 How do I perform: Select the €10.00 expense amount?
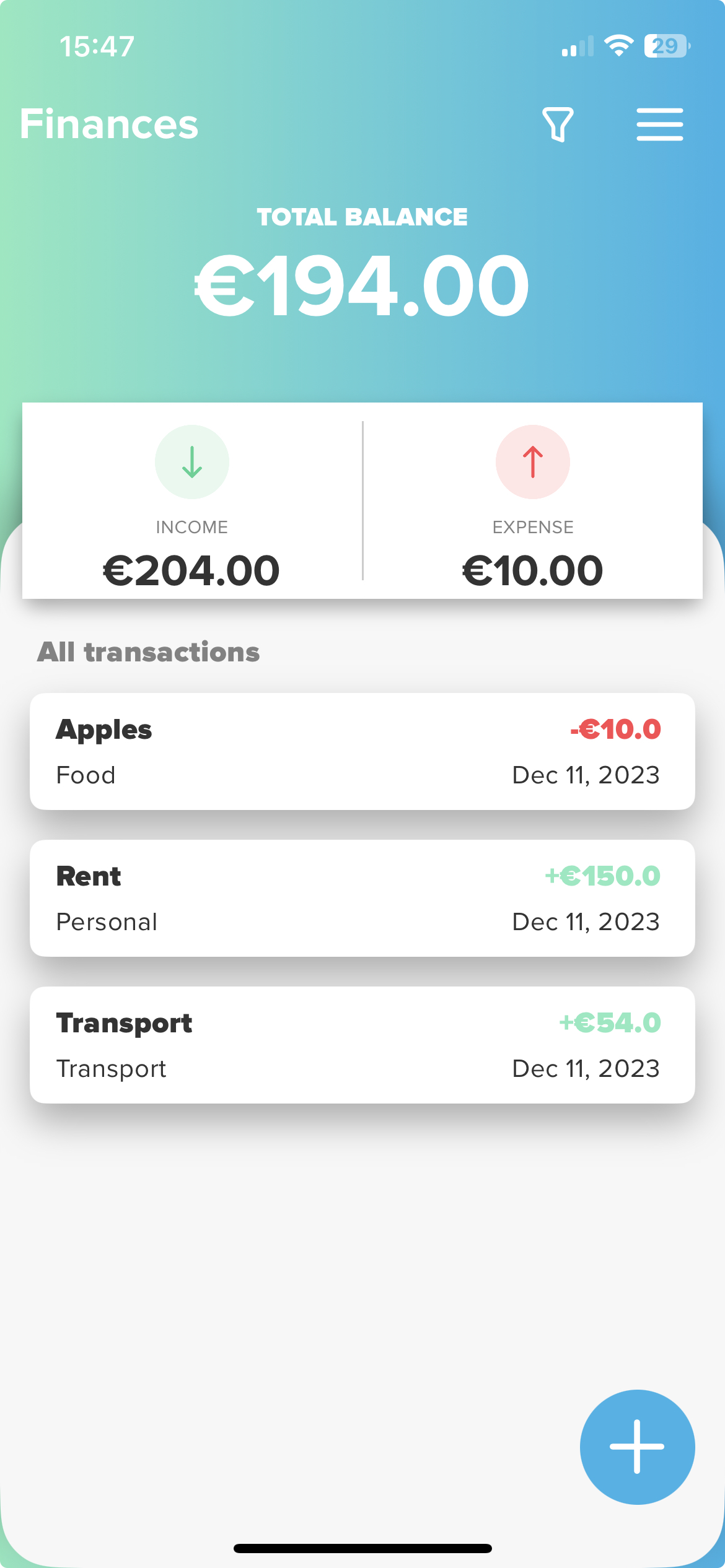(x=533, y=570)
